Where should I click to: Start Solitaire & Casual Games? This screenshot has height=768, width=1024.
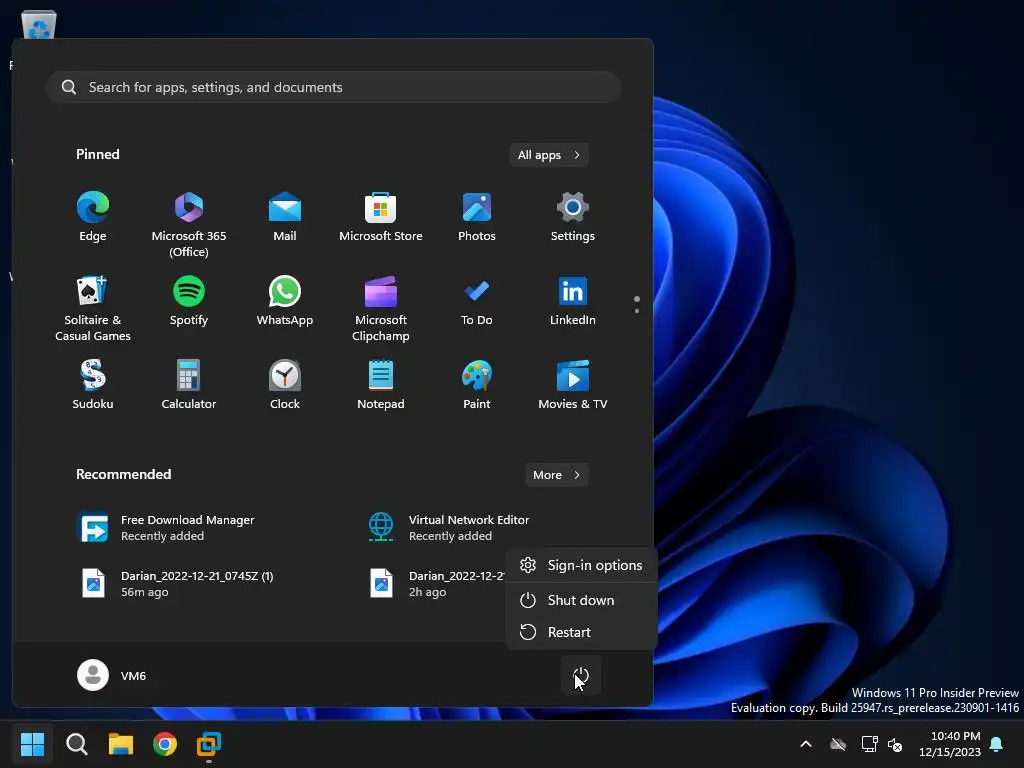coord(93,308)
